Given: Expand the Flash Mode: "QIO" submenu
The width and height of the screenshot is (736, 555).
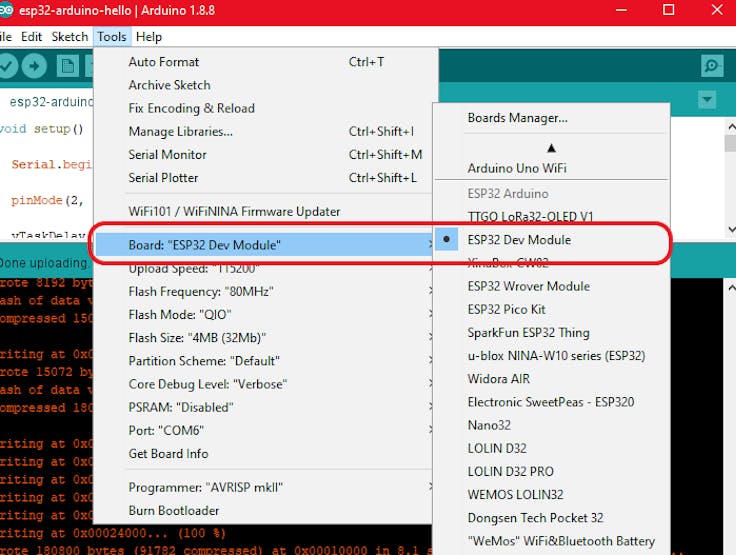Looking at the screenshot, I should (265, 315).
